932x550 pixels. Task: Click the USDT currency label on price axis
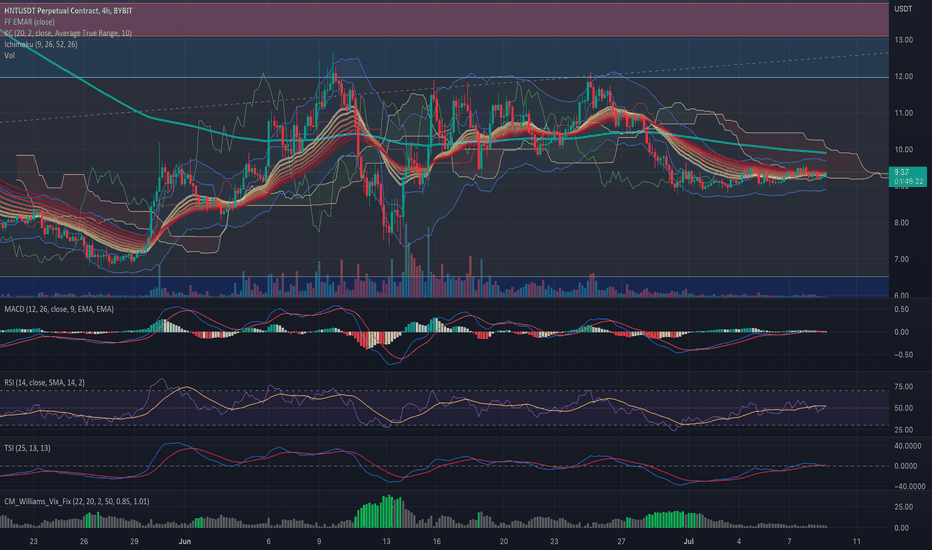903,9
